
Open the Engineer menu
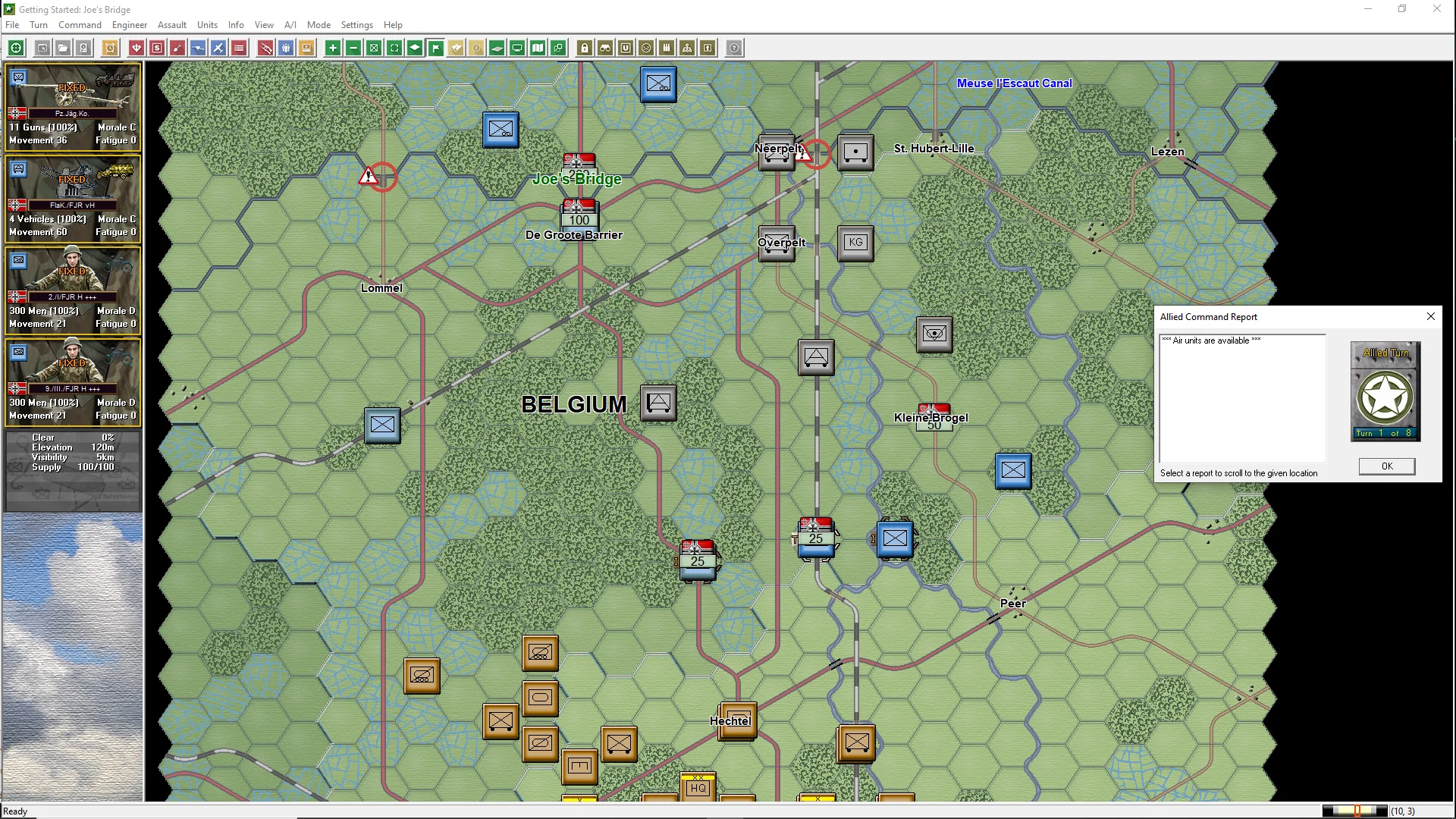pos(130,24)
